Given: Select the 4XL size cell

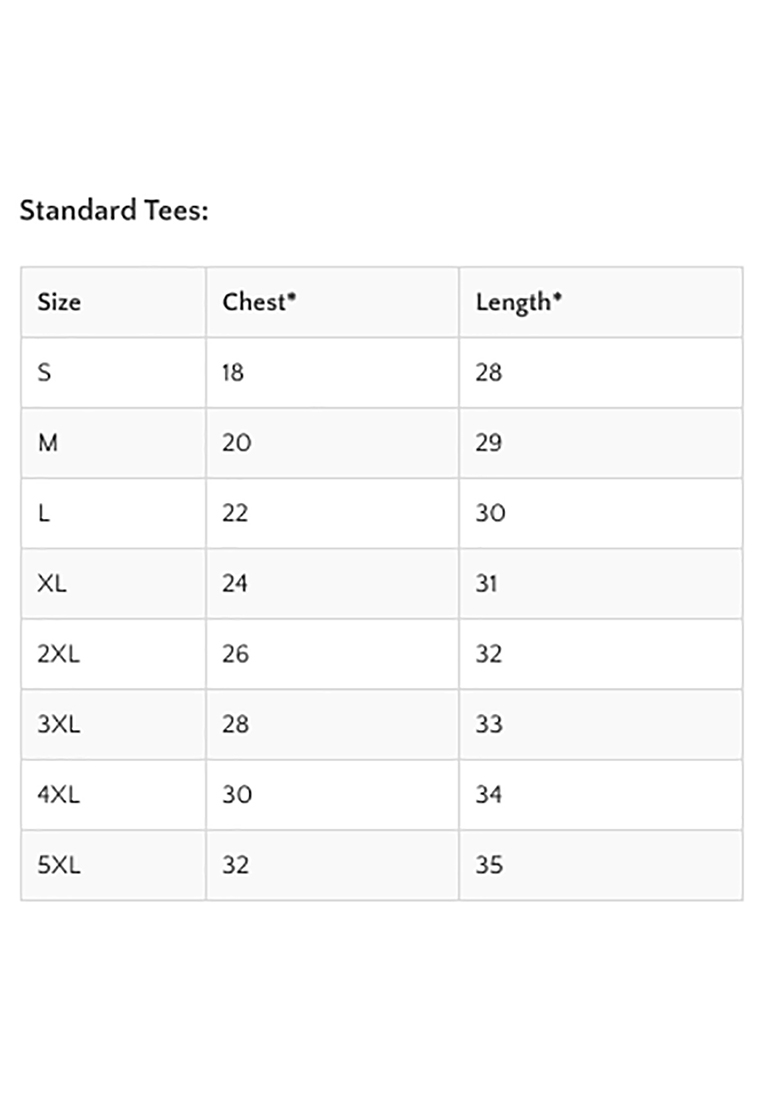Looking at the screenshot, I should (x=58, y=795).
